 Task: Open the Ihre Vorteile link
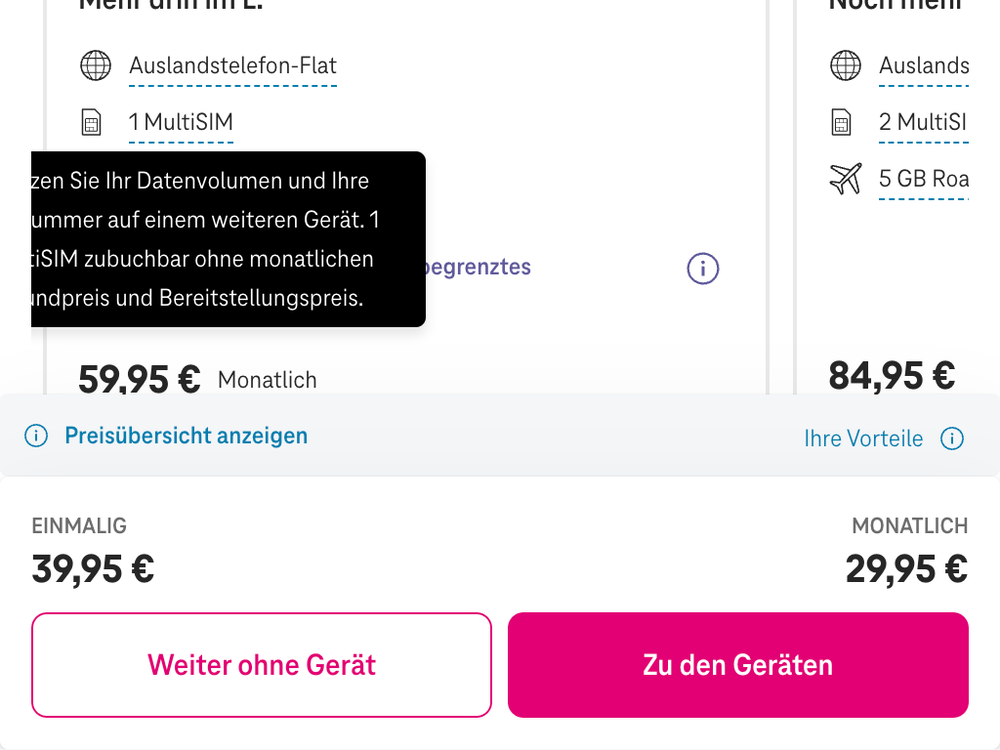click(x=863, y=438)
